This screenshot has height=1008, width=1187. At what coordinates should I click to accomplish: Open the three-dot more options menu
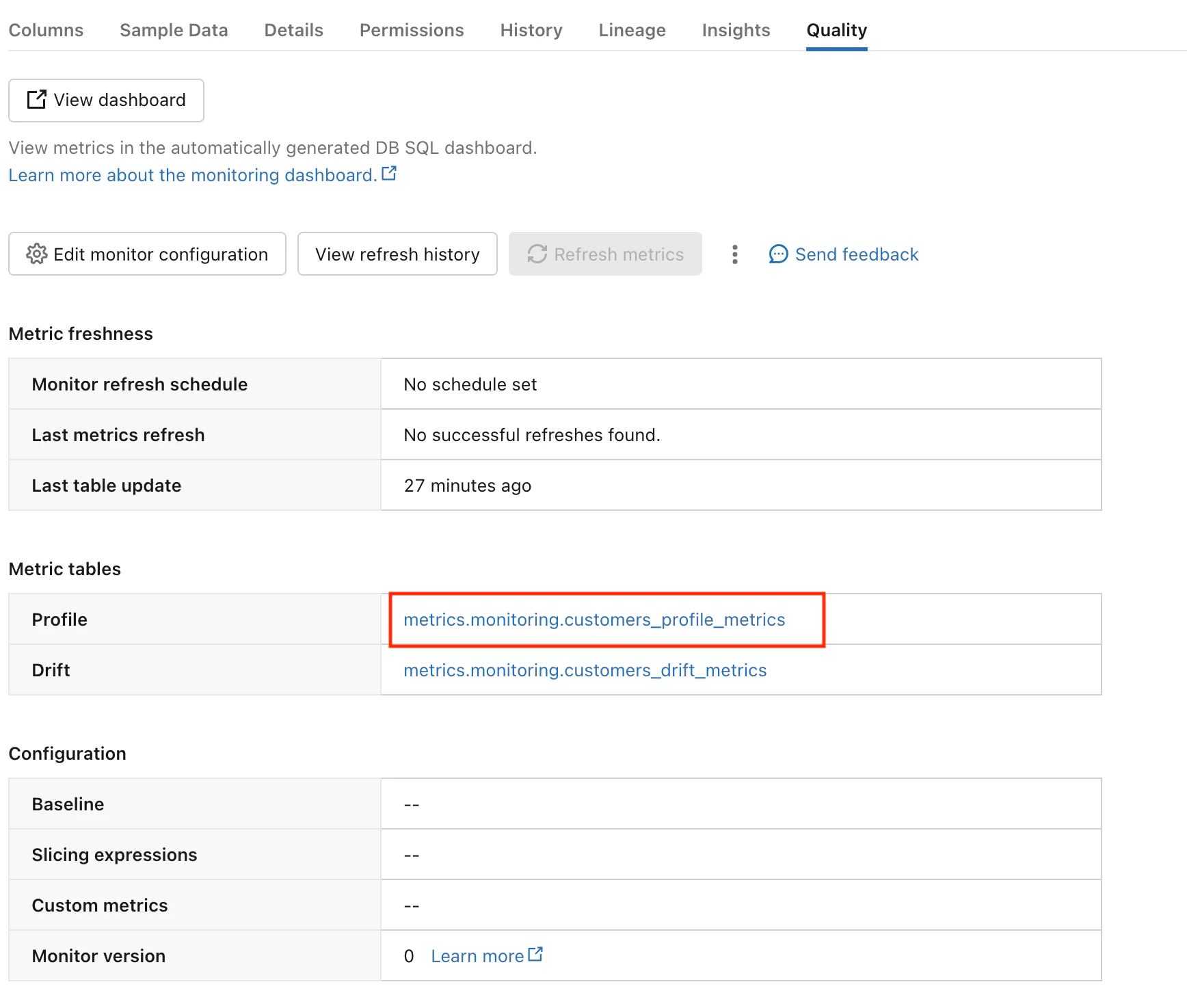[x=735, y=254]
